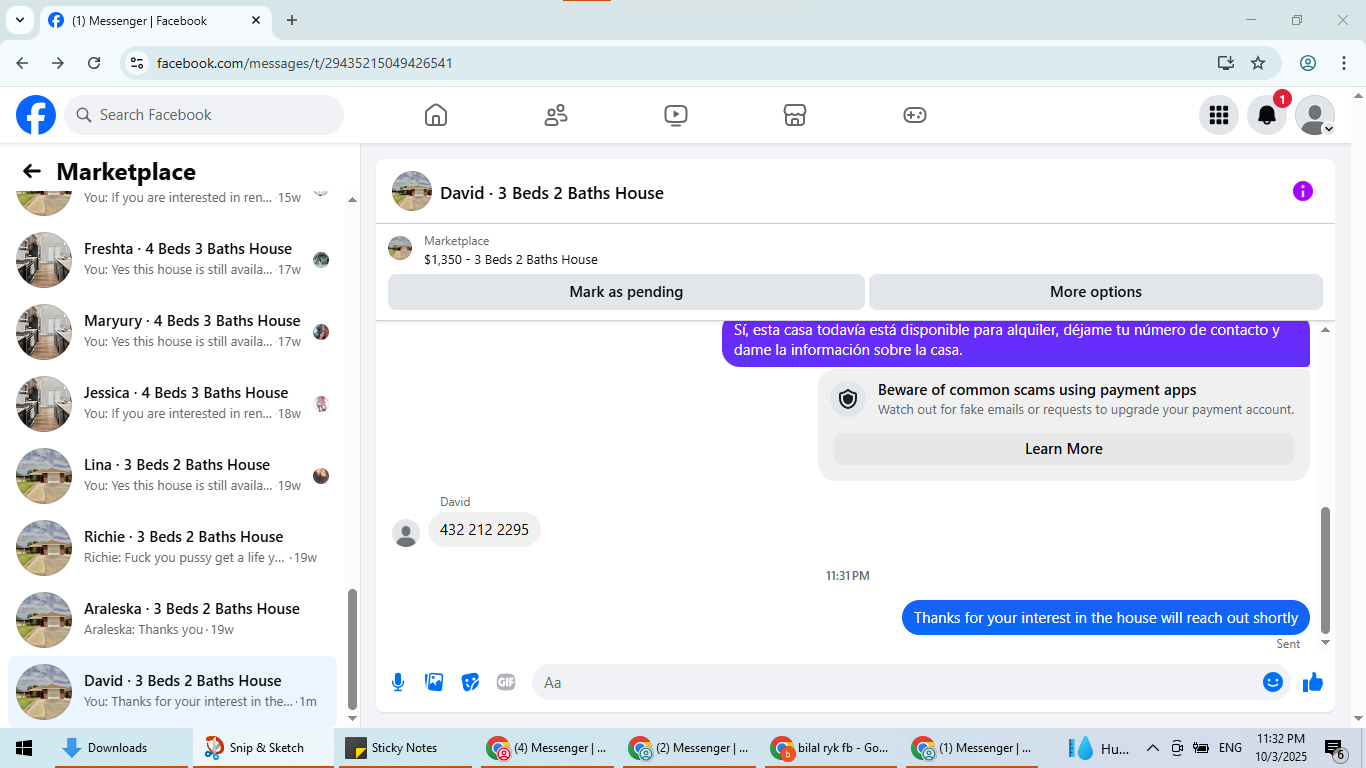
Task: Click the back arrow beside Marketplace
Action: (32, 171)
